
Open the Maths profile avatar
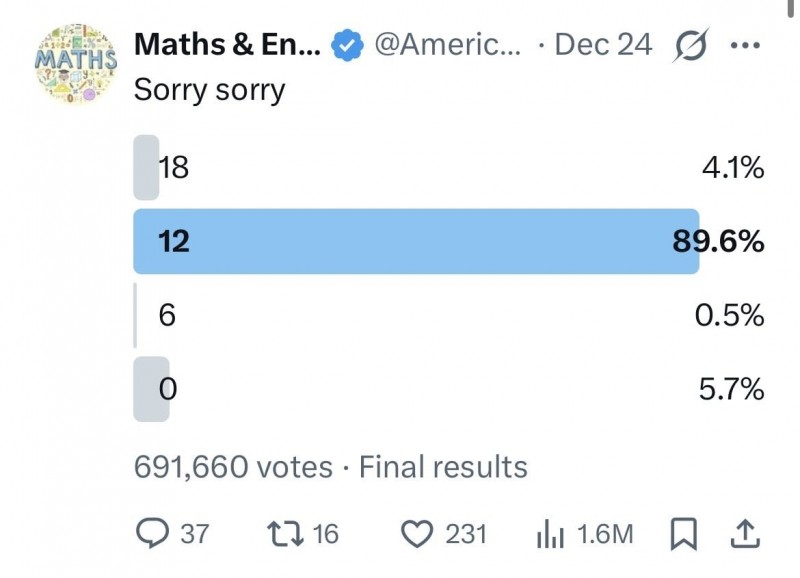[x=76, y=66]
